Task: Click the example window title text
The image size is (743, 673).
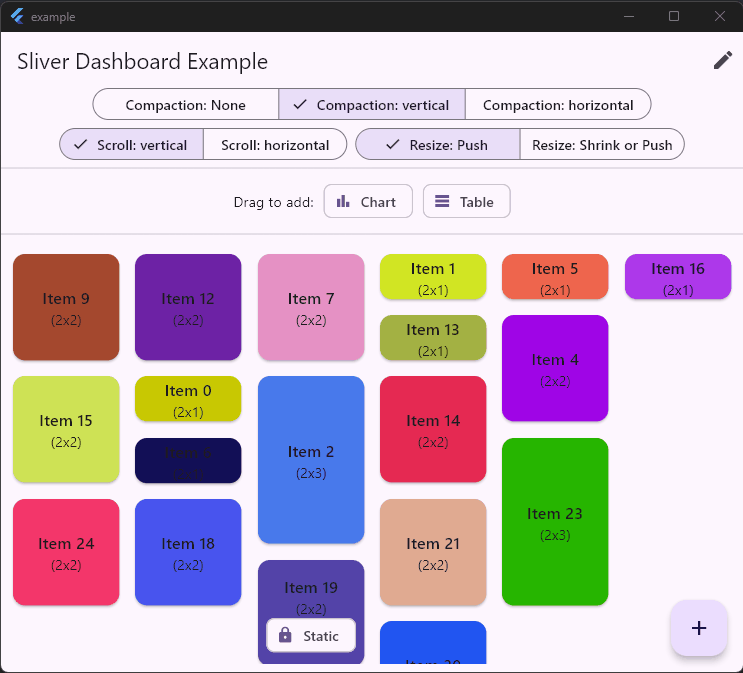Action: click(53, 17)
